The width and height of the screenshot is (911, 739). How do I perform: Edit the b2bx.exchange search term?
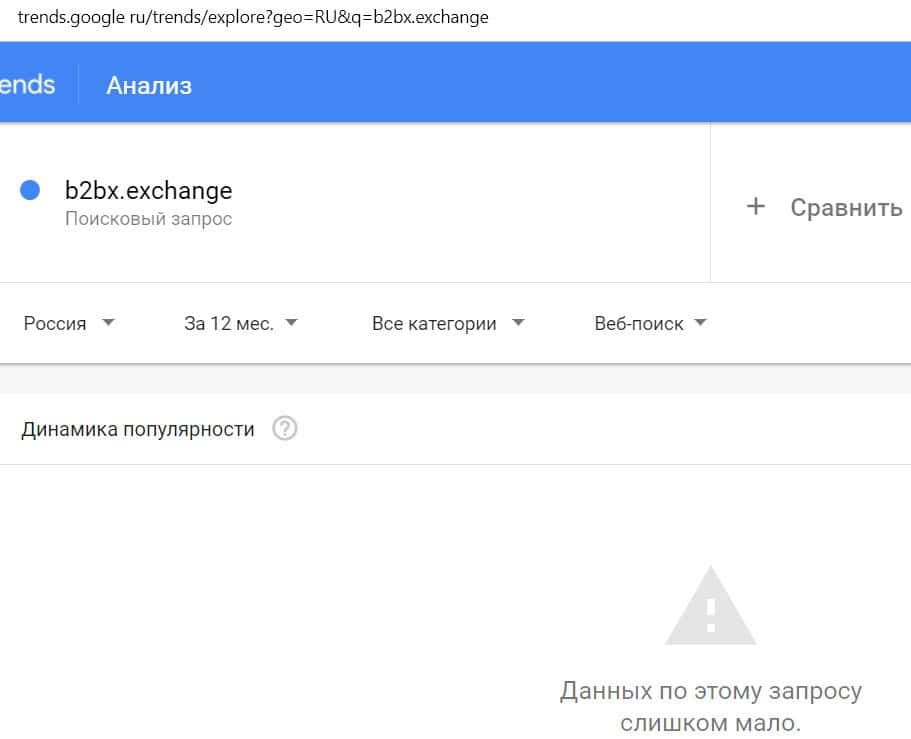point(148,190)
